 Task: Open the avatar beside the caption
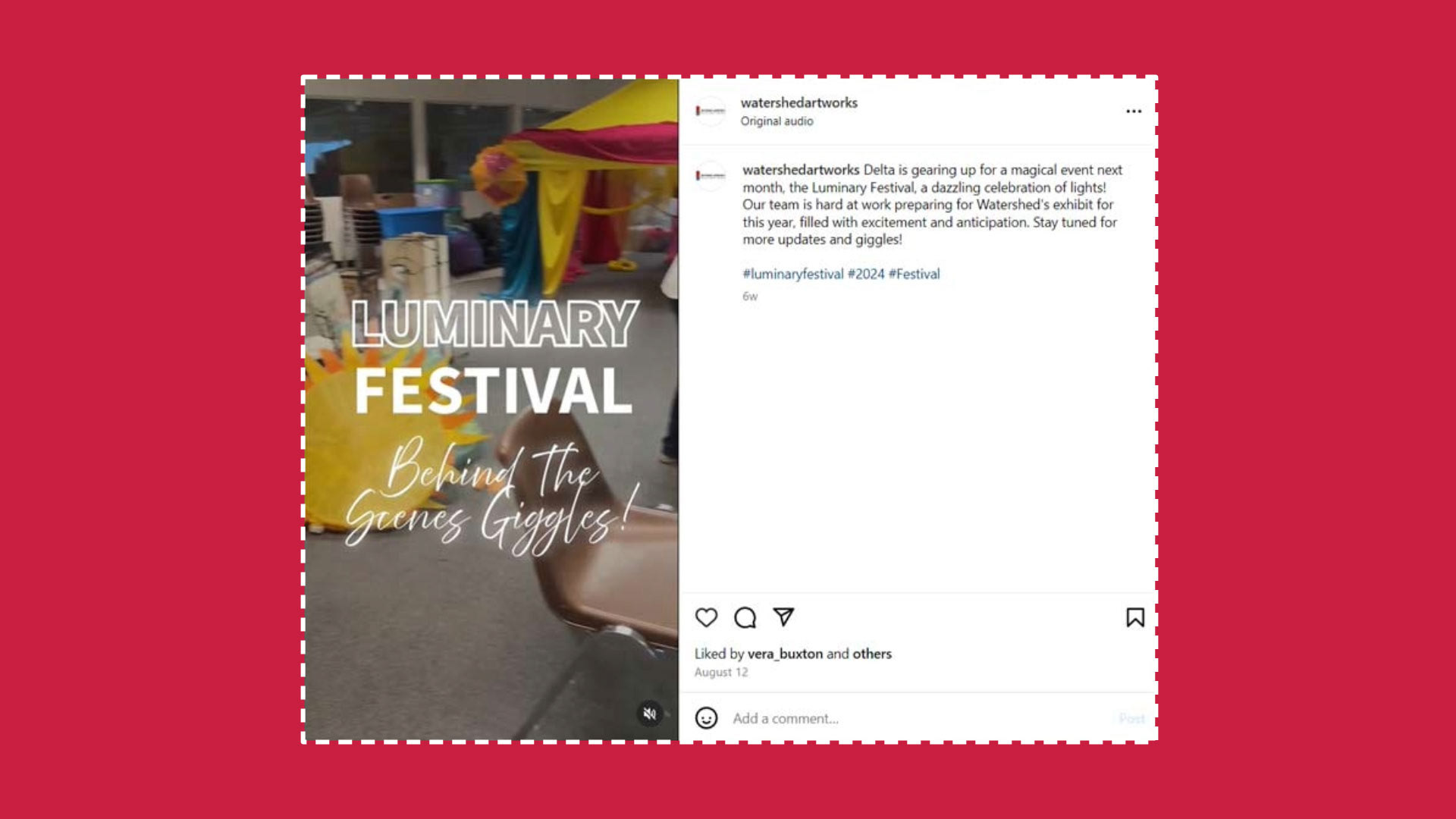[x=711, y=176]
